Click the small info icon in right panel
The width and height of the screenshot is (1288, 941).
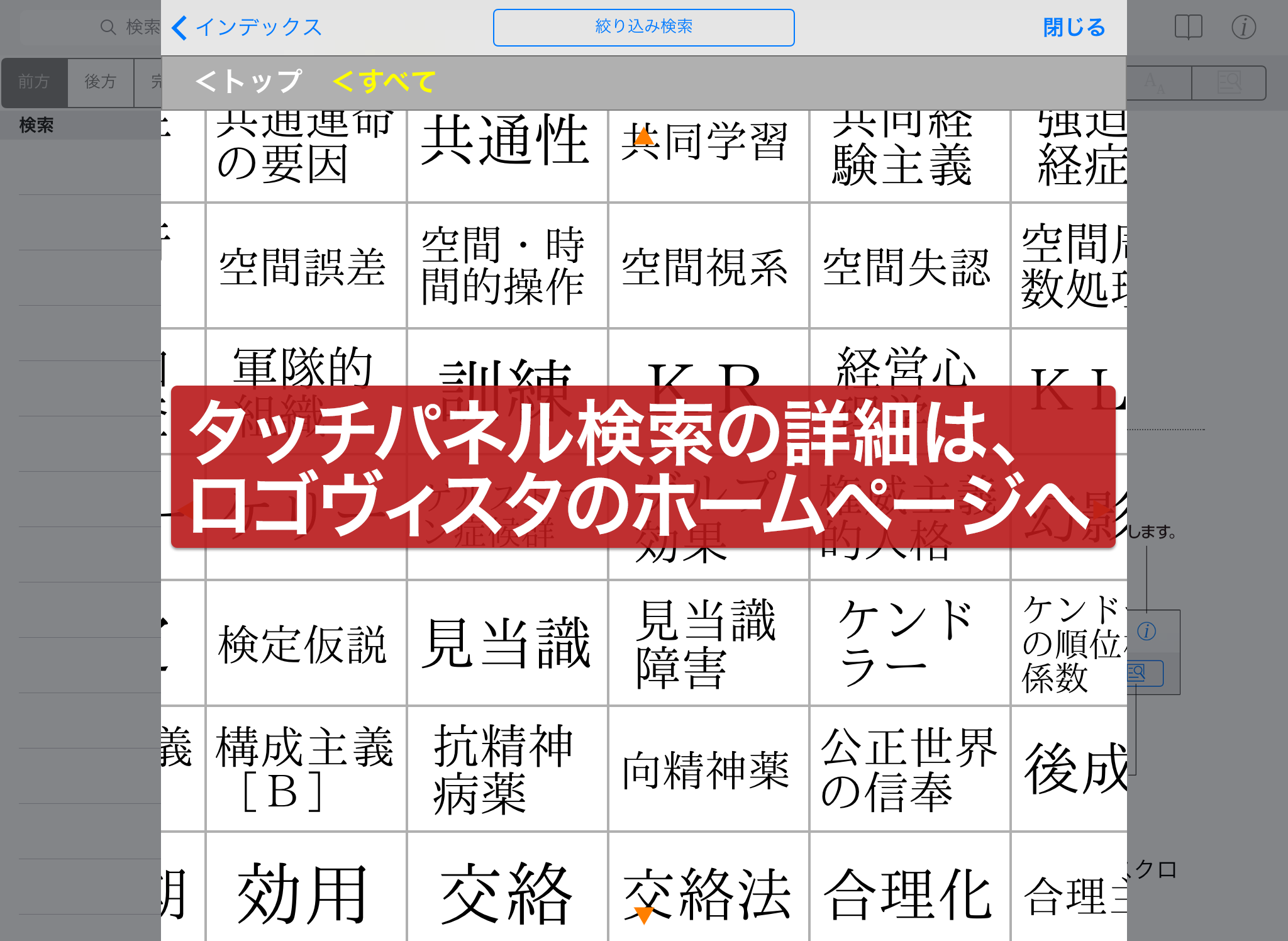pyautogui.click(x=1146, y=631)
